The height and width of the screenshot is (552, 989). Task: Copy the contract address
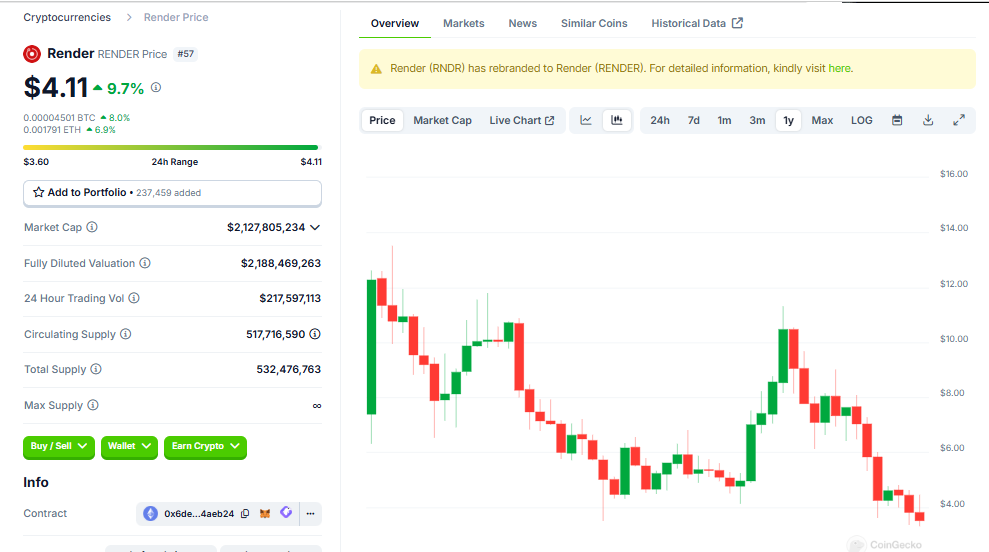point(245,514)
